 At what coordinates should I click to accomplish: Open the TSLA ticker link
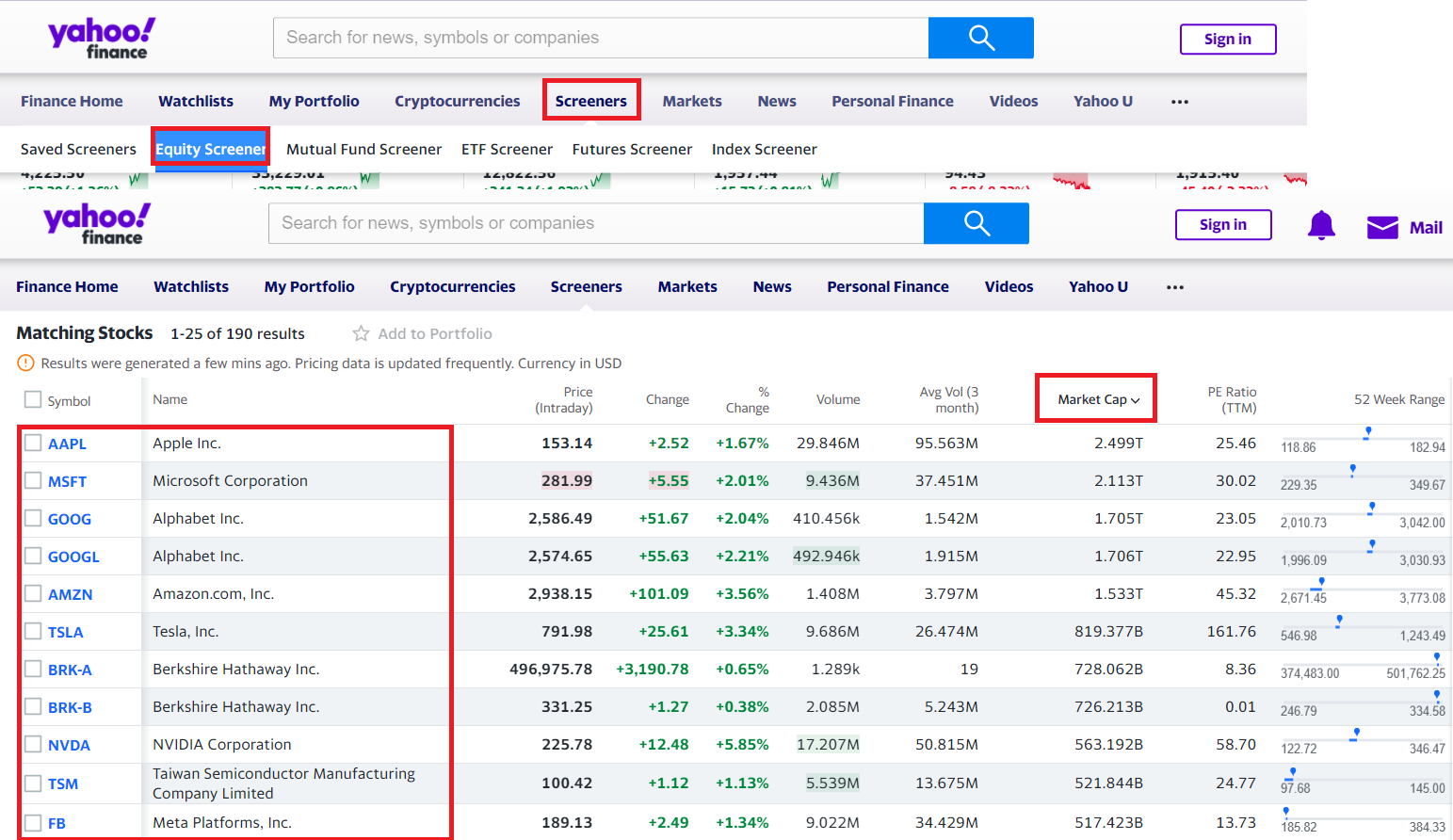tap(66, 632)
